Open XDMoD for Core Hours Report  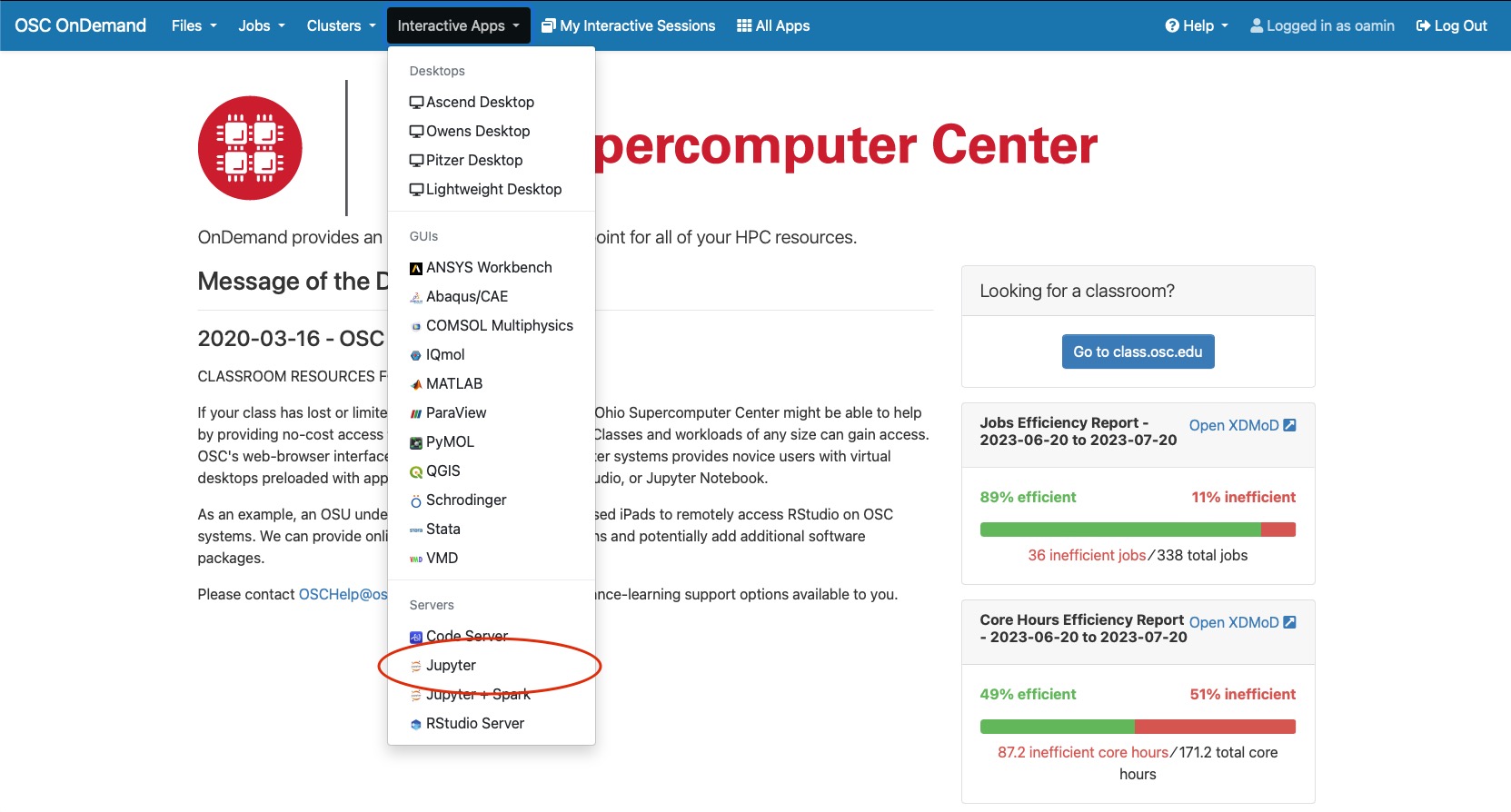(1242, 622)
